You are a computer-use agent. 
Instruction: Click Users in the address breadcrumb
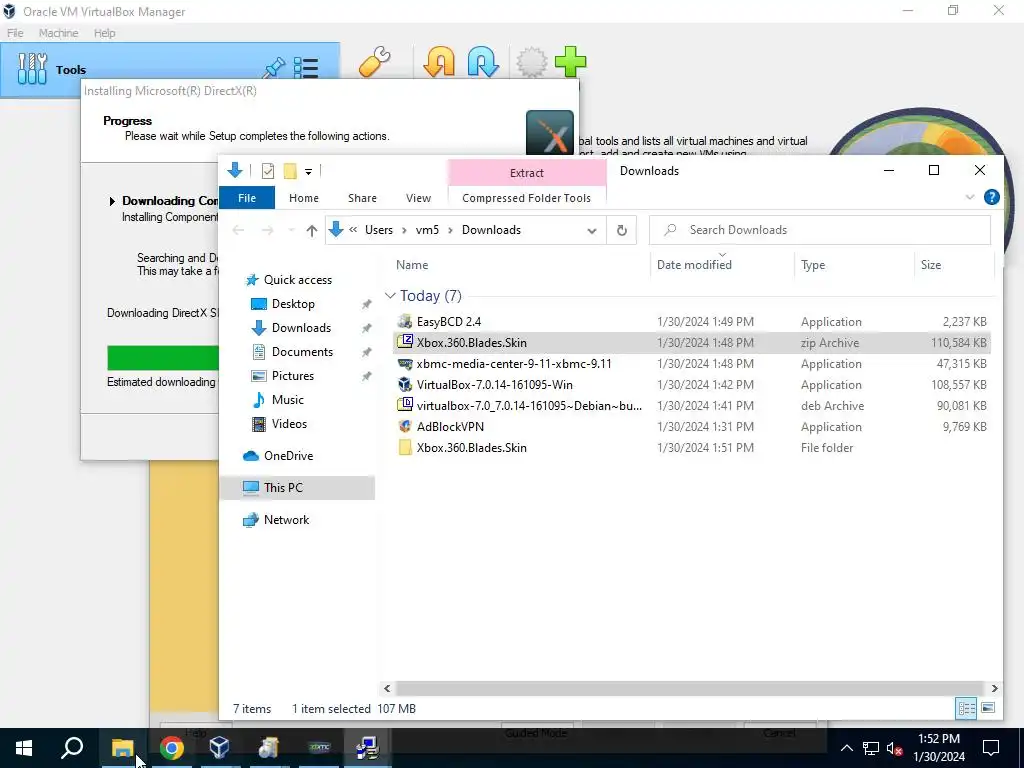pyautogui.click(x=379, y=230)
